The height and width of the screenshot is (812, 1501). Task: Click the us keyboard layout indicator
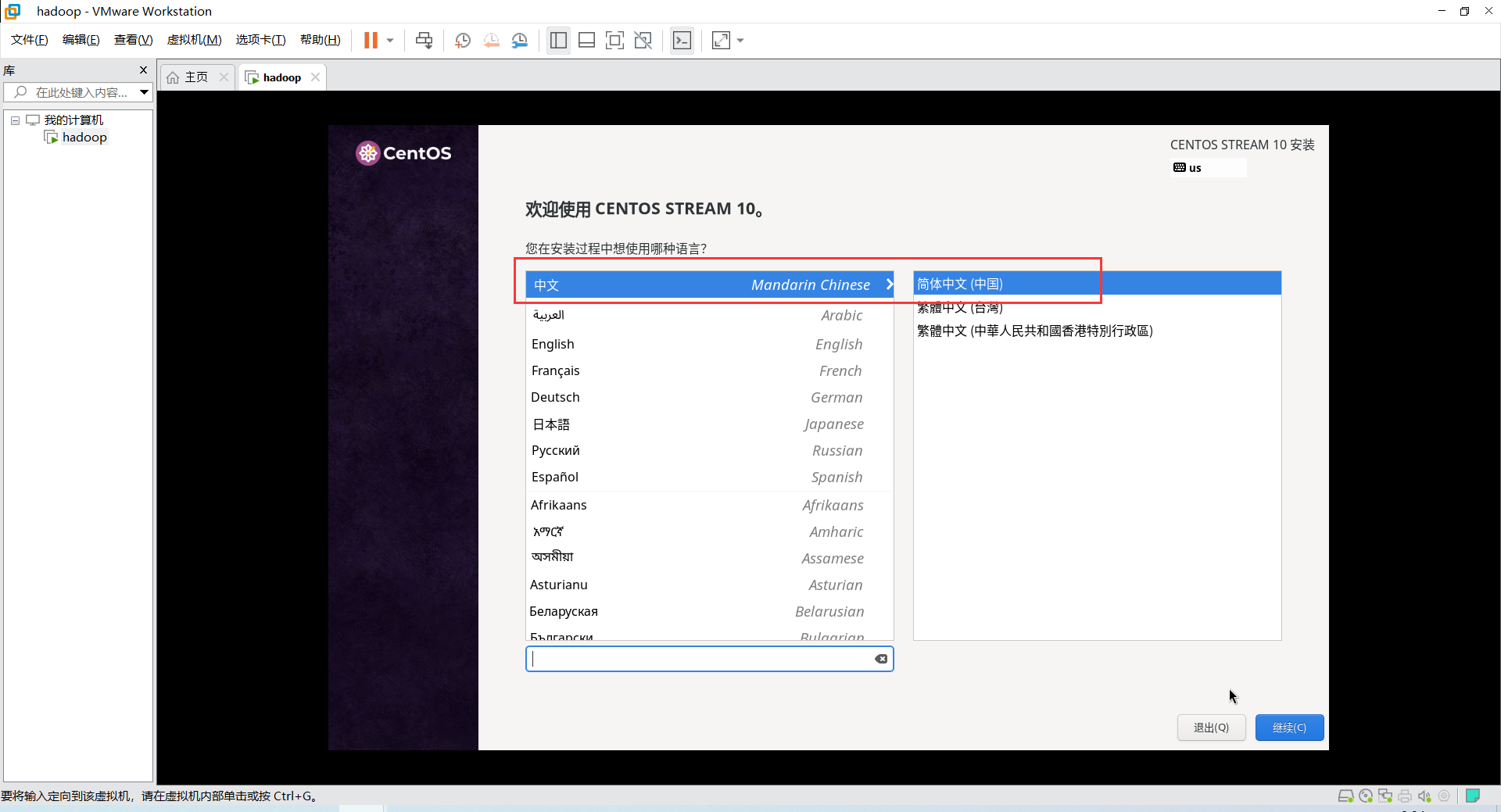(1208, 167)
